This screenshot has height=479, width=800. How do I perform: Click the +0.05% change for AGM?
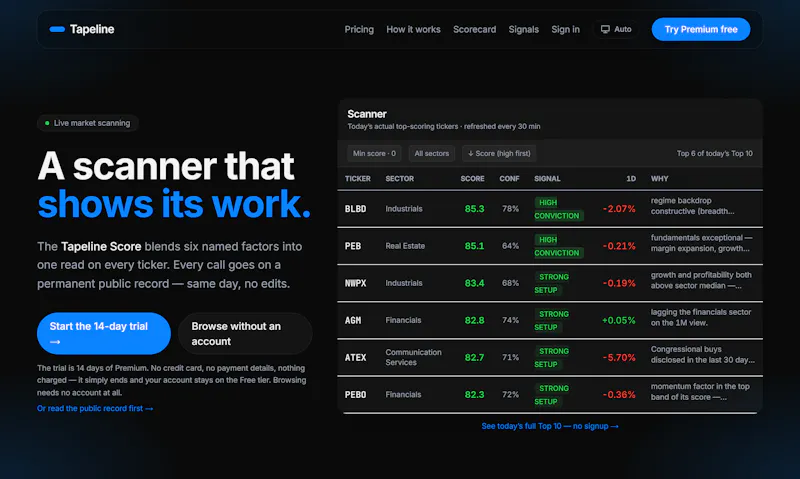[619, 320]
